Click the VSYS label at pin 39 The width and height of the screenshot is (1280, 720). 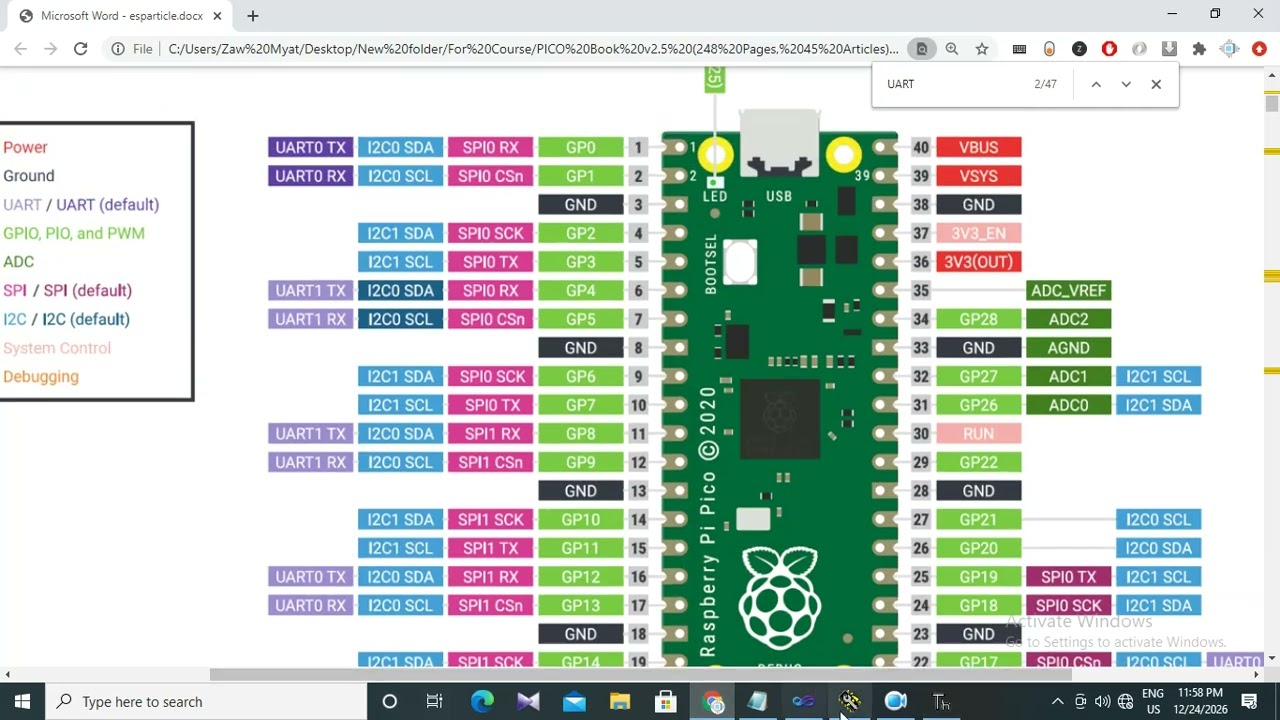978,176
